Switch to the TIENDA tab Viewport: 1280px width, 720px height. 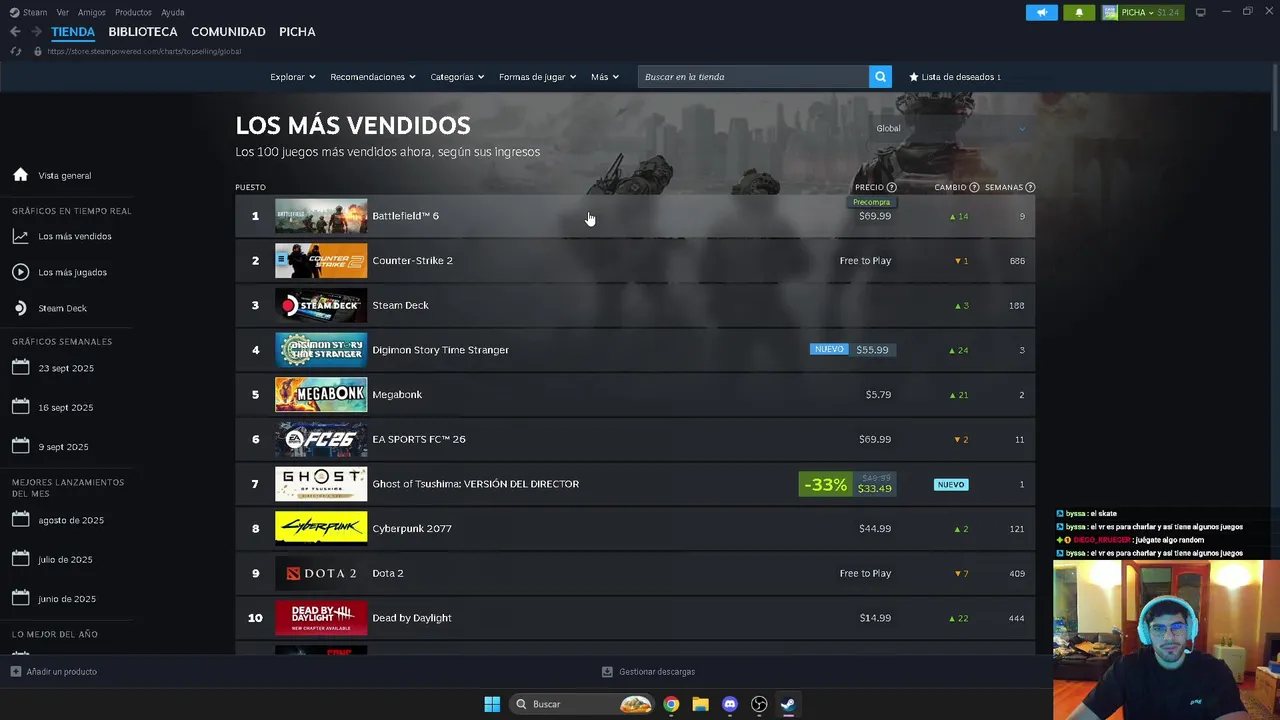73,32
